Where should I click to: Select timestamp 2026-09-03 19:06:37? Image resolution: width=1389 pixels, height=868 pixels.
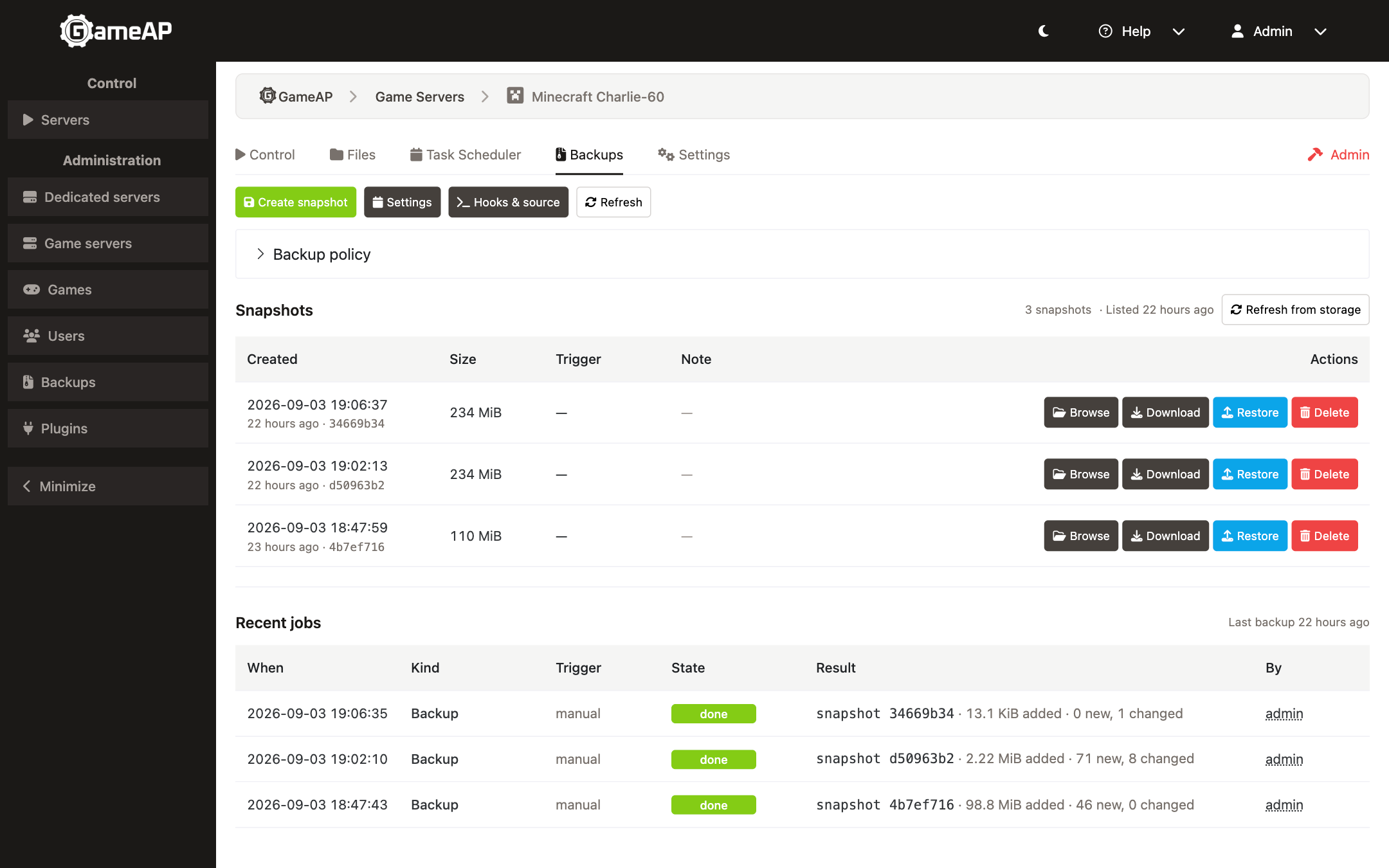click(318, 404)
